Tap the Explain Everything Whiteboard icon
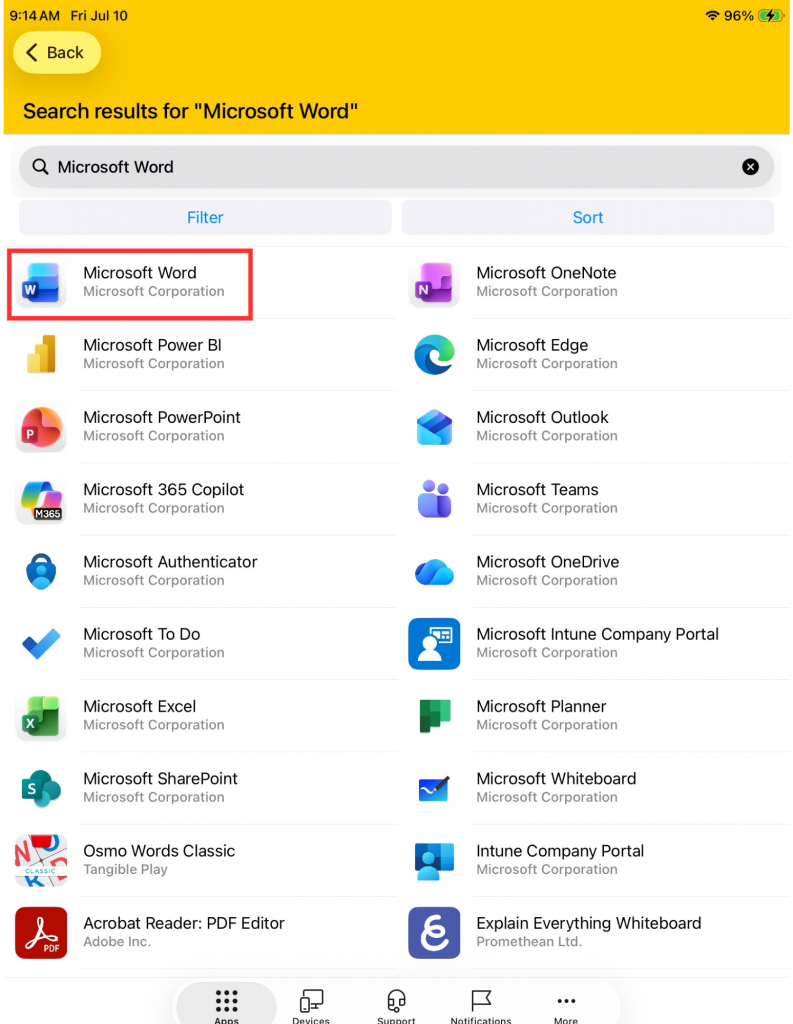 (434, 933)
